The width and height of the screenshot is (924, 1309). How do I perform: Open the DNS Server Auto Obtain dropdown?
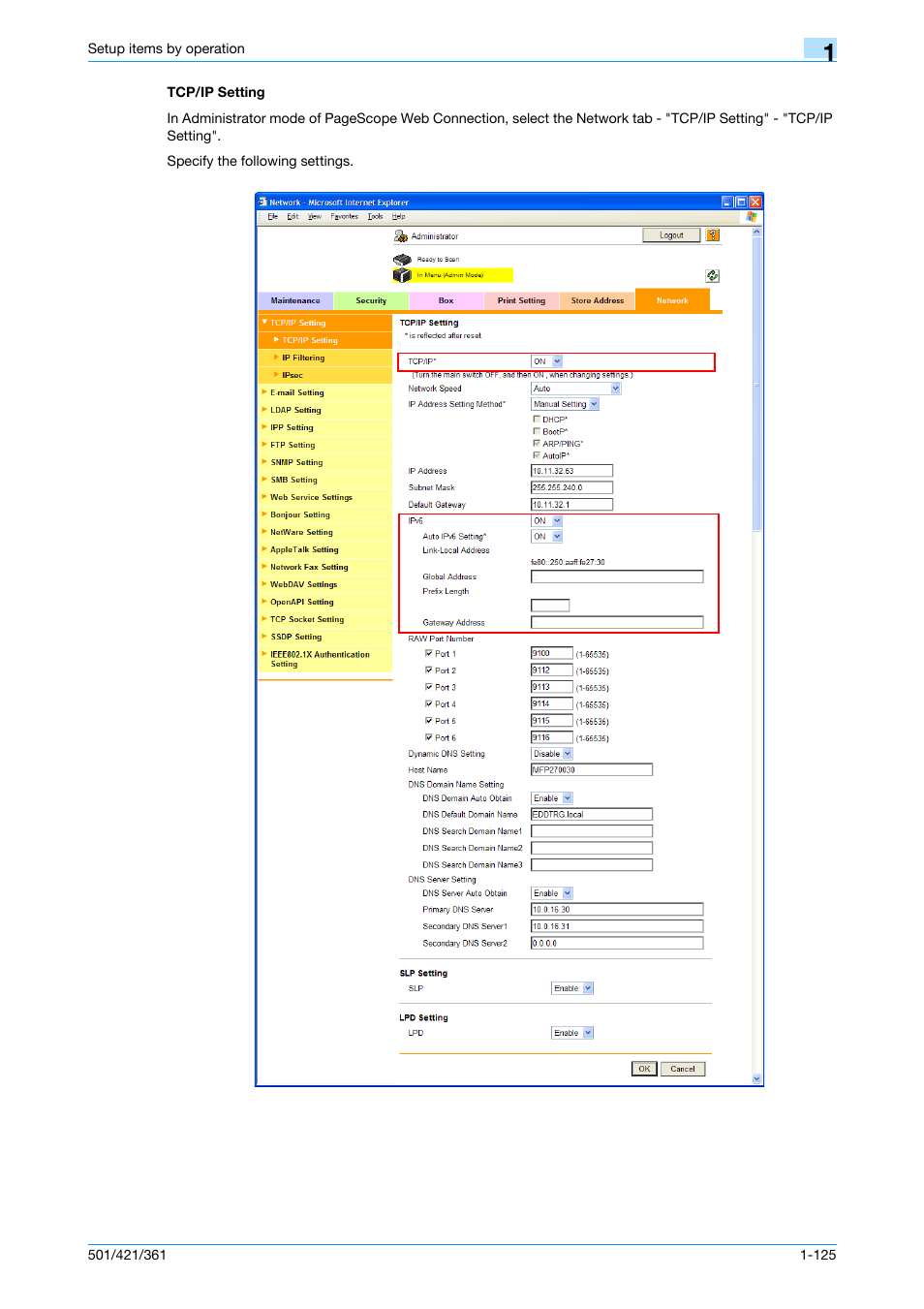point(552,893)
